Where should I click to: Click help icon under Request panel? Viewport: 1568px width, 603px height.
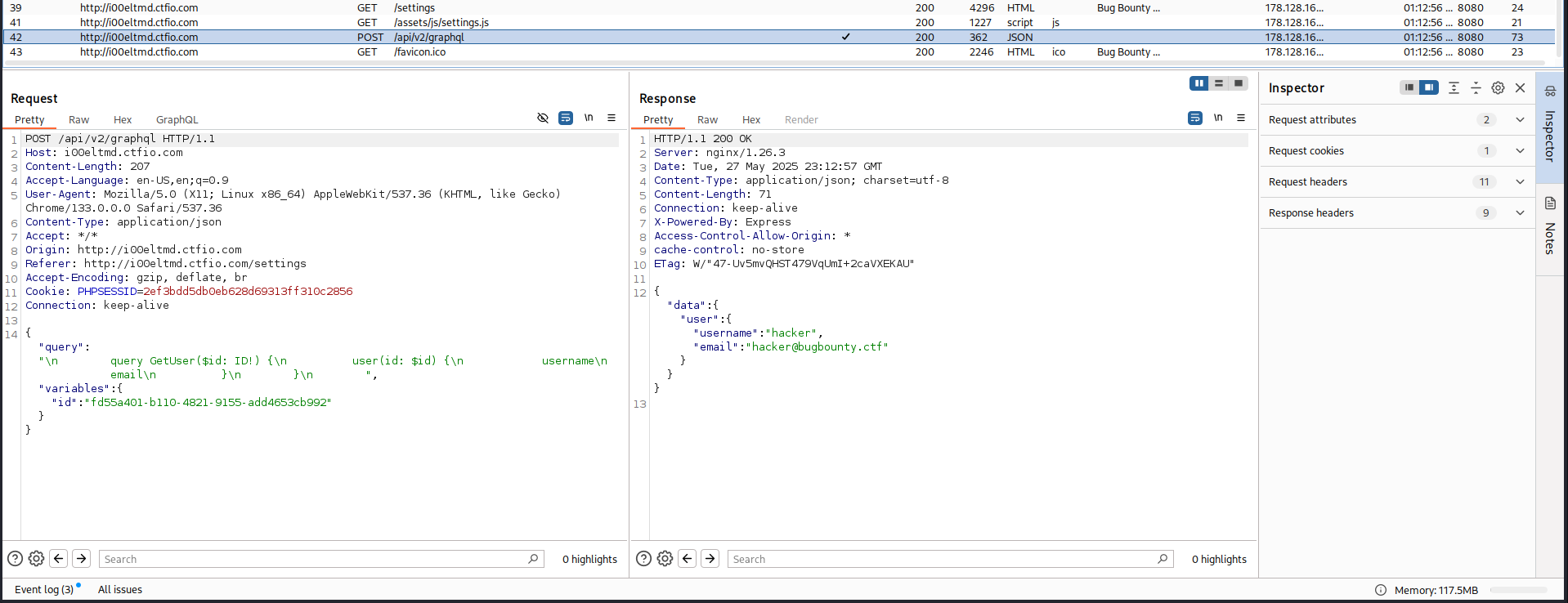pyautogui.click(x=15, y=559)
